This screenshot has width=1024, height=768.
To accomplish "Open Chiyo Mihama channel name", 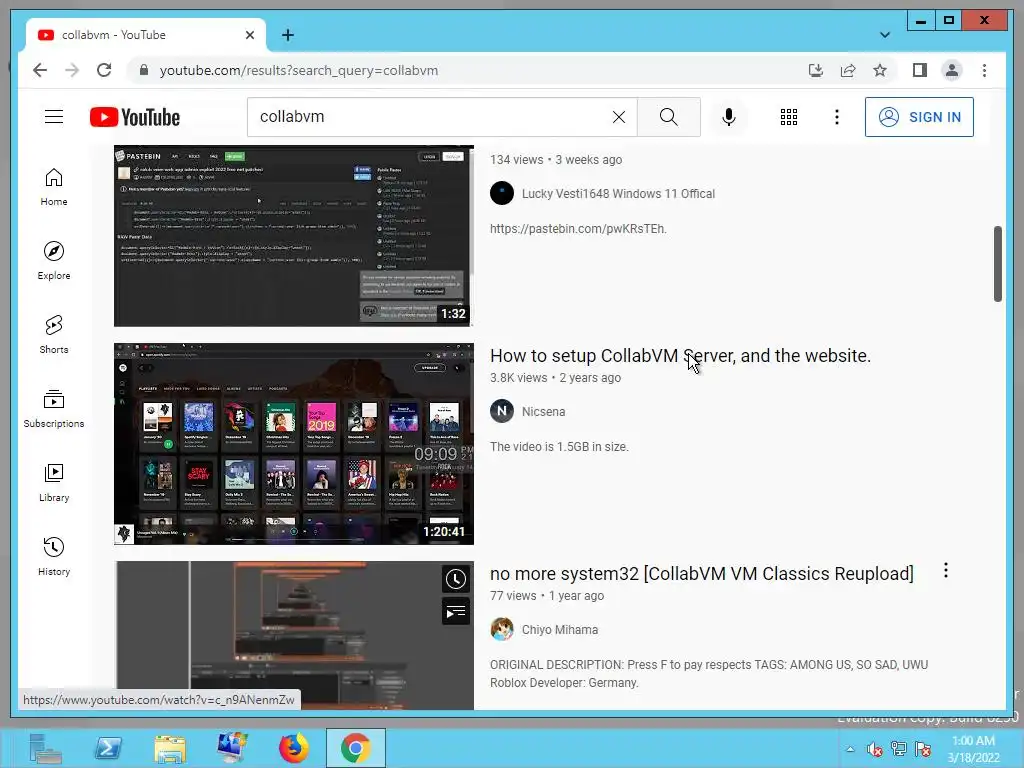I will point(560,630).
